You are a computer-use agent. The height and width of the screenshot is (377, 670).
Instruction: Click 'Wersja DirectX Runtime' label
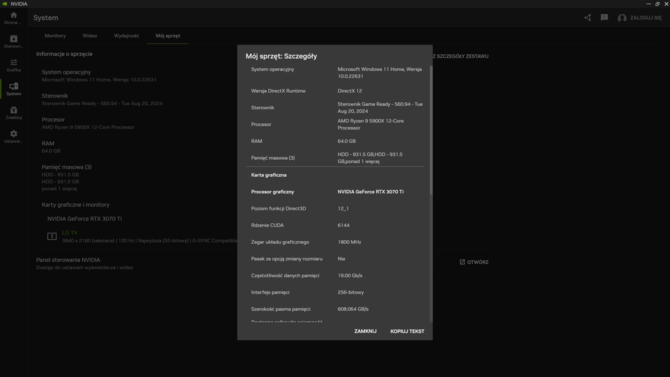pyautogui.click(x=278, y=91)
